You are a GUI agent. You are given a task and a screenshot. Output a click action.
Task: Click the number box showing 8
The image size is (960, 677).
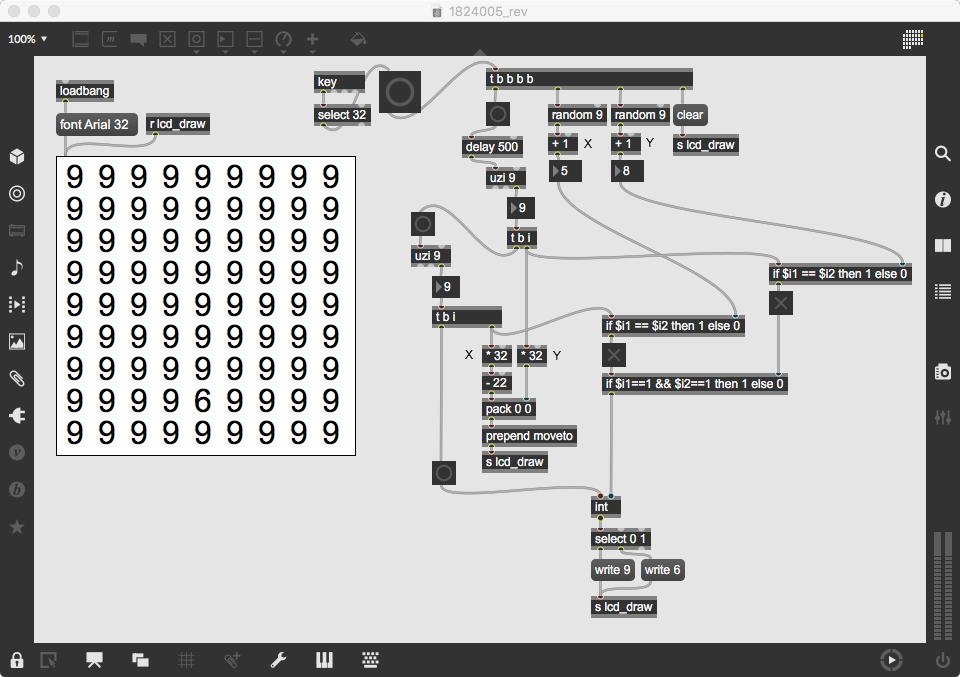click(x=628, y=171)
